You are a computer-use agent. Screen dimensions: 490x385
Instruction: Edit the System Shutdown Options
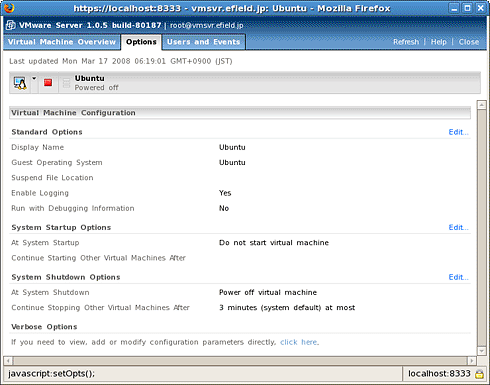coord(458,277)
